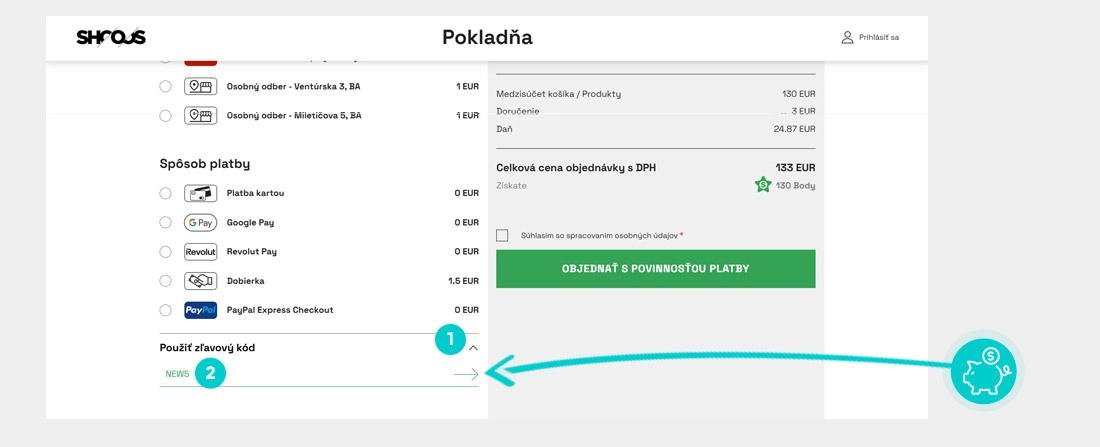The image size is (1100, 447).
Task: Click the cash on delivery handshake icon
Action: [x=200, y=281]
